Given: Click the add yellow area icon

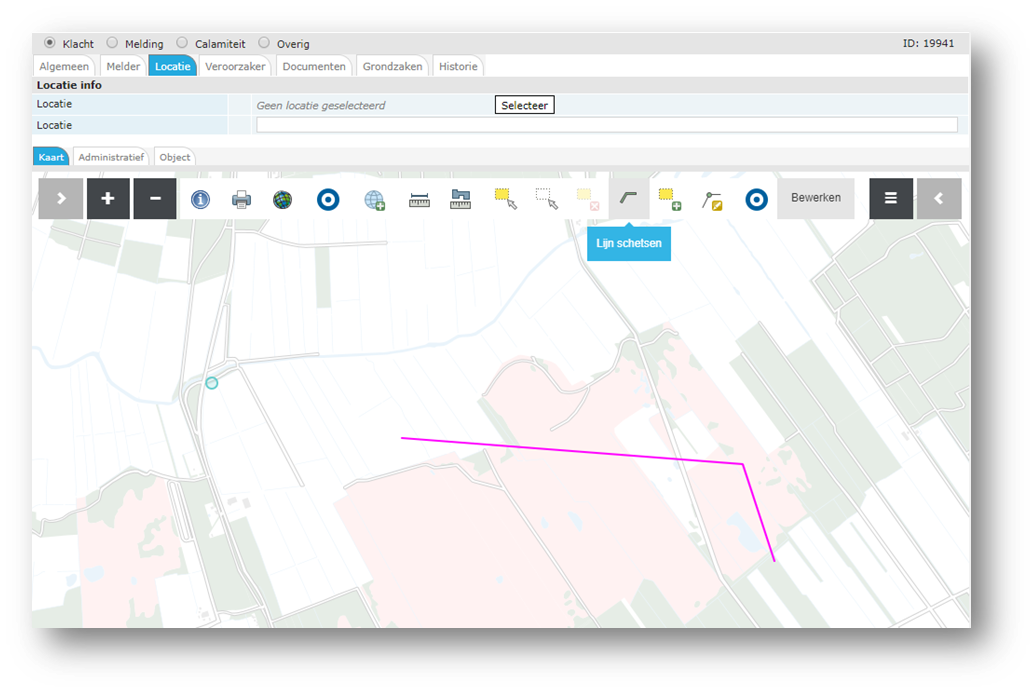Looking at the screenshot, I should point(669,199).
